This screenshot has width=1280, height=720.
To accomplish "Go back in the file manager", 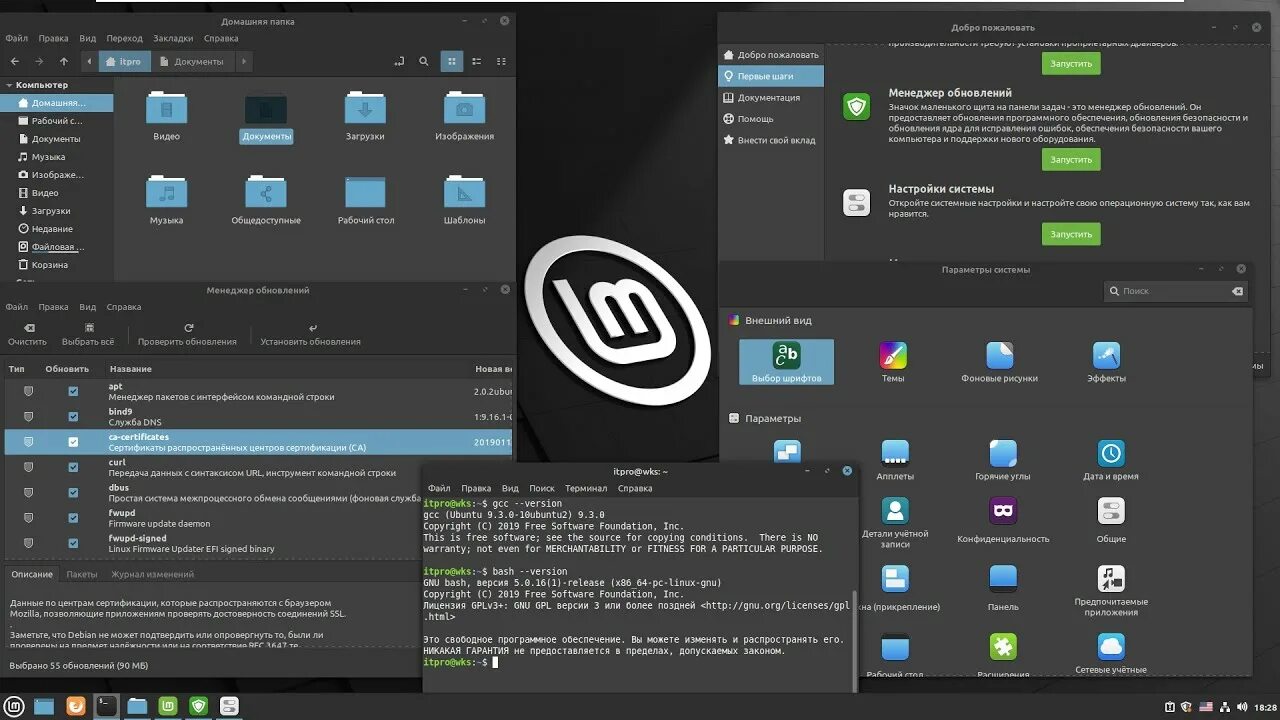I will coord(14,61).
